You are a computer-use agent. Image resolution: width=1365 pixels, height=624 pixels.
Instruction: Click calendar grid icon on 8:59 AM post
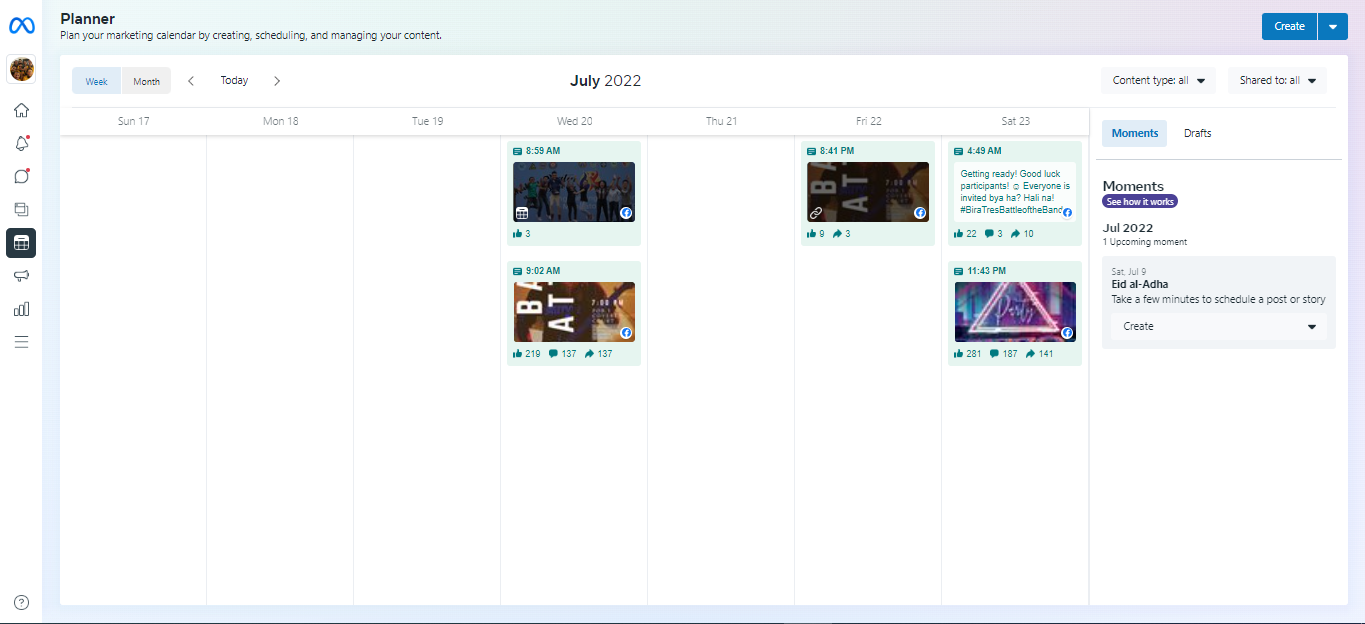click(521, 213)
